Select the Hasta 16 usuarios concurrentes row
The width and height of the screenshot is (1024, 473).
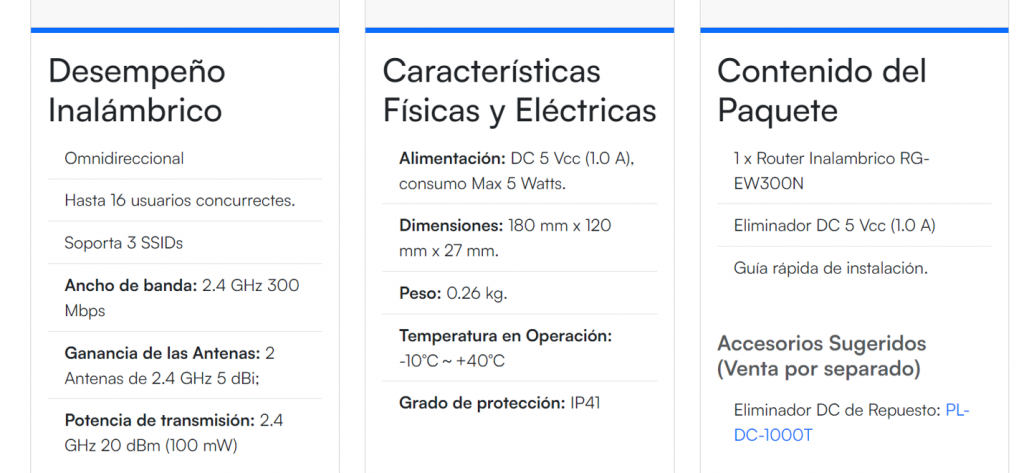tap(180, 200)
